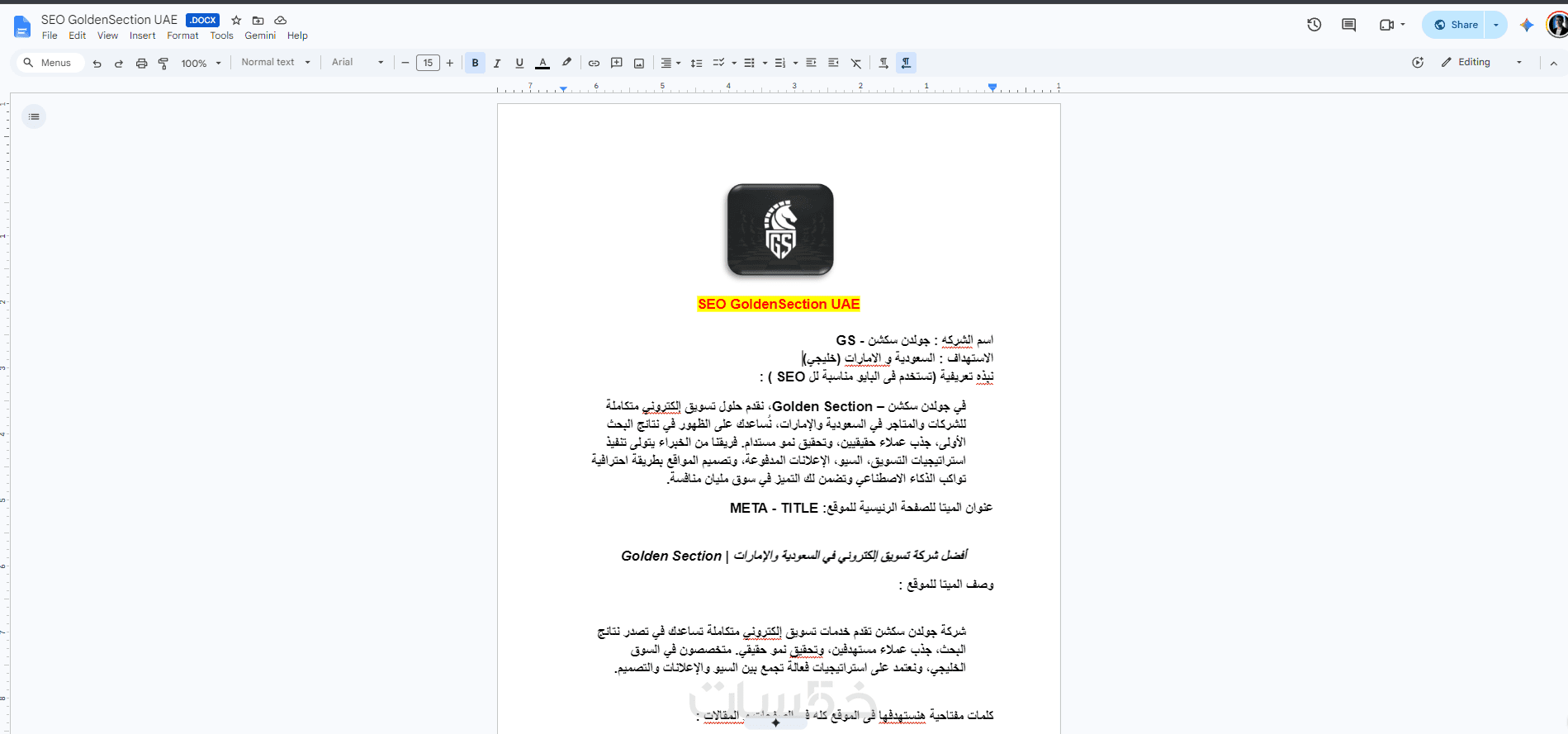Open the Format menu
1568x734 pixels.
(182, 36)
